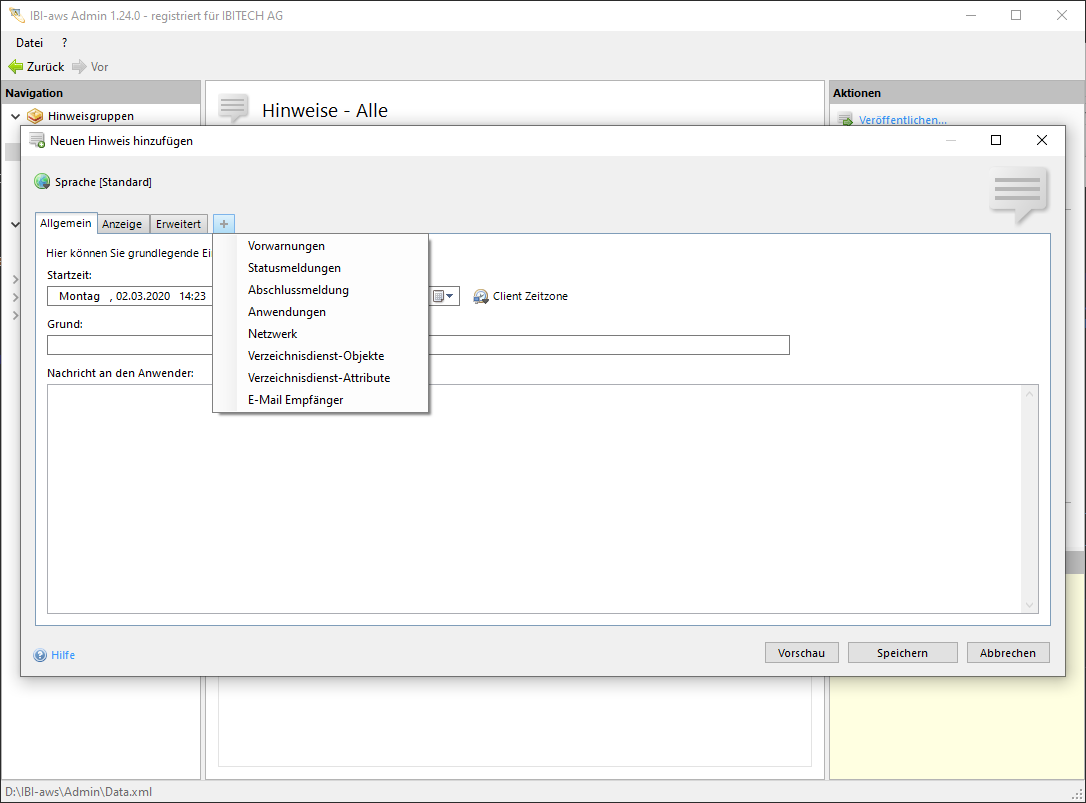The image size is (1086, 803).
Task: Open the Datei menu
Action: click(x=29, y=43)
